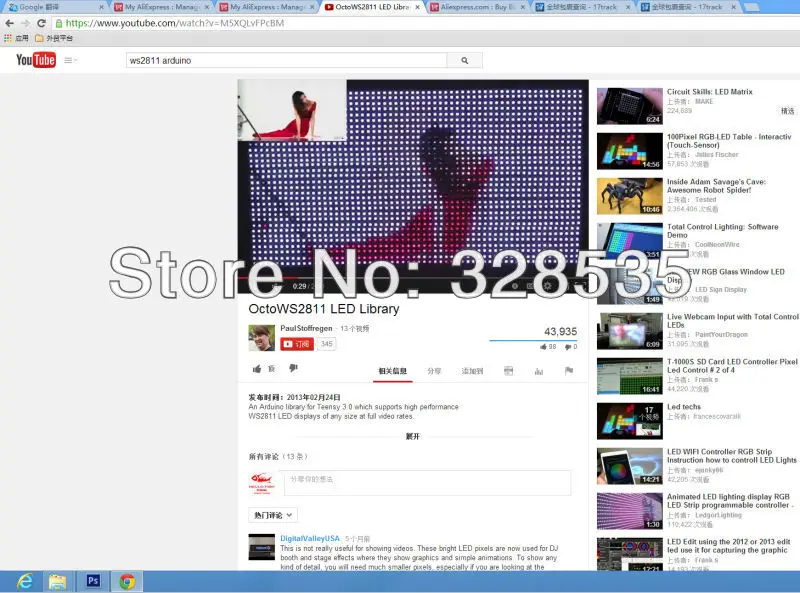Select the 添加到 add-to tab
The image size is (800, 593).
coord(472,371)
